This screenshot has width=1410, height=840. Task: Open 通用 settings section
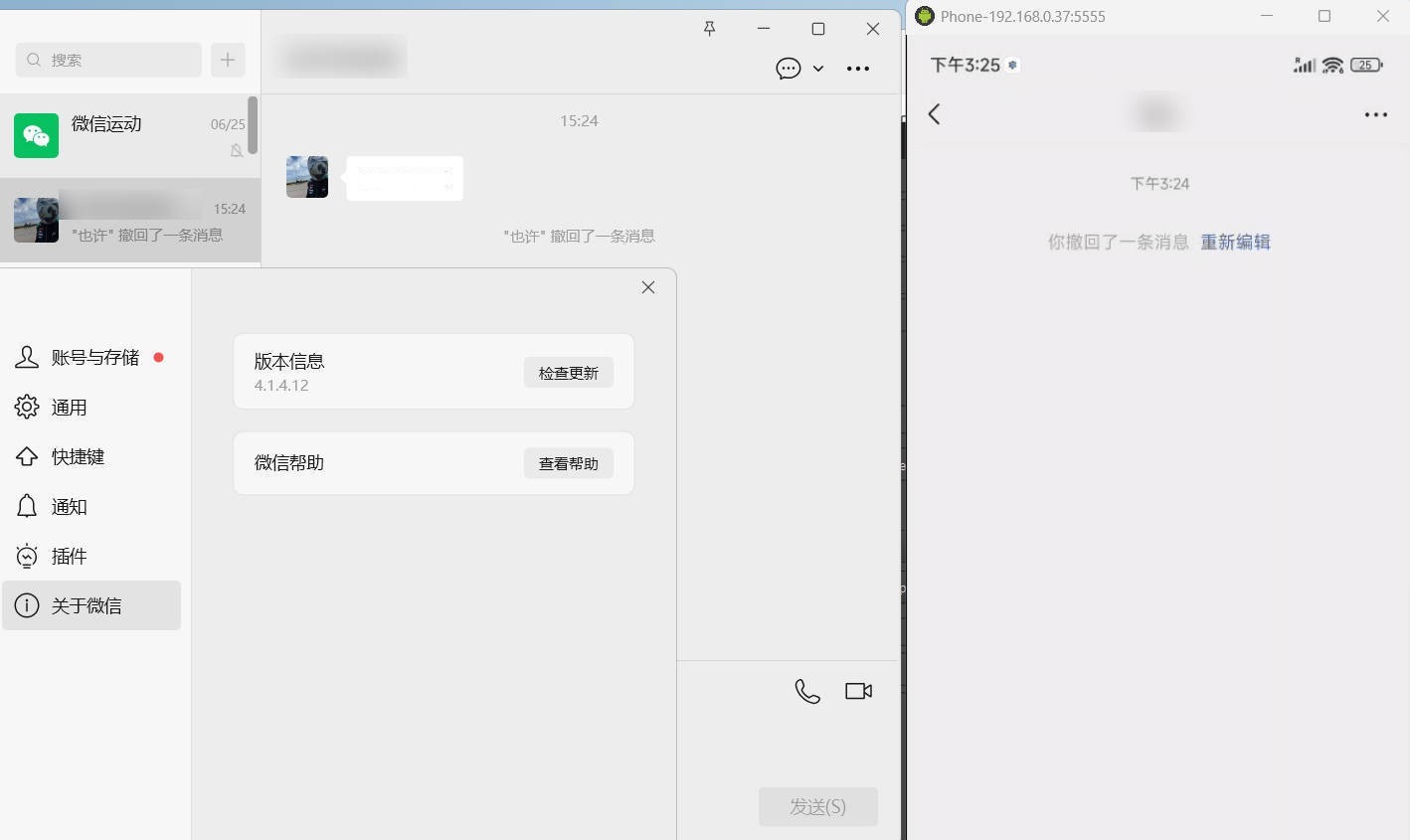pyautogui.click(x=91, y=408)
